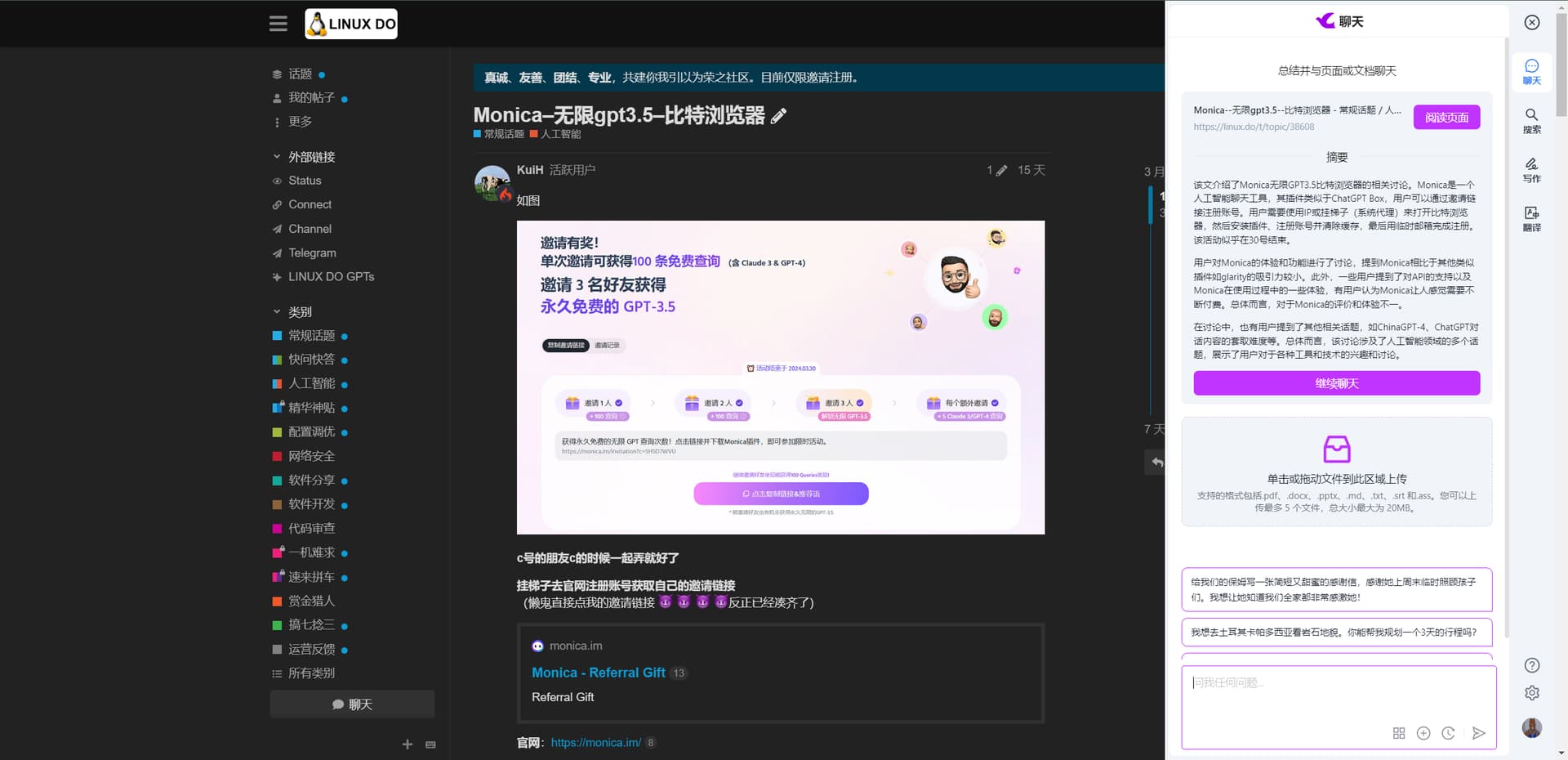Click the file upload inbox icon

pyautogui.click(x=1337, y=449)
